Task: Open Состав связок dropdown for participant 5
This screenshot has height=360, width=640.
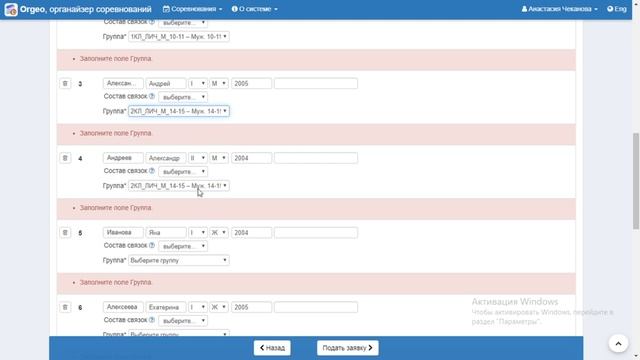Action: click(x=183, y=247)
